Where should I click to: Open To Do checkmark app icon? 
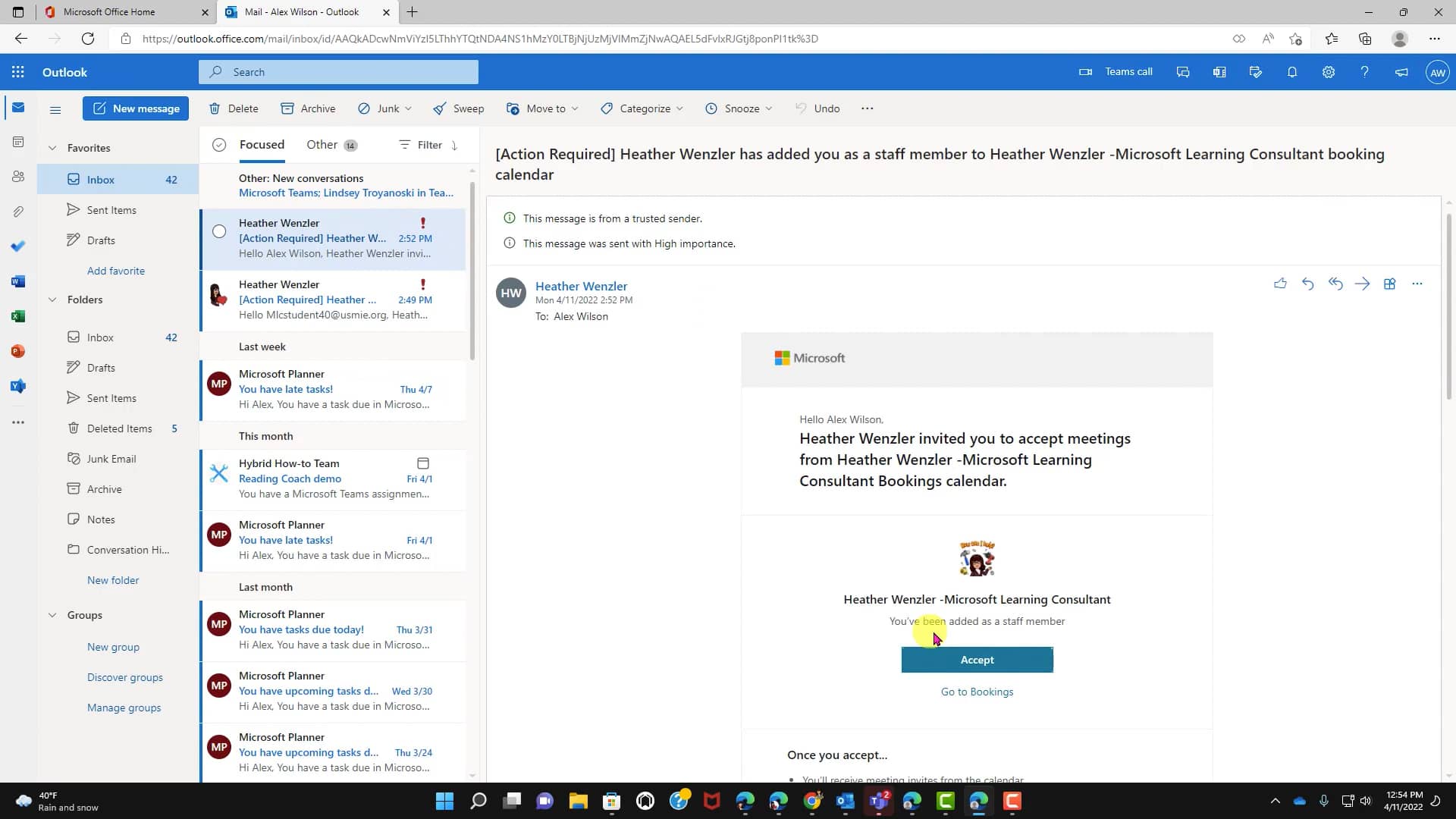[x=18, y=246]
